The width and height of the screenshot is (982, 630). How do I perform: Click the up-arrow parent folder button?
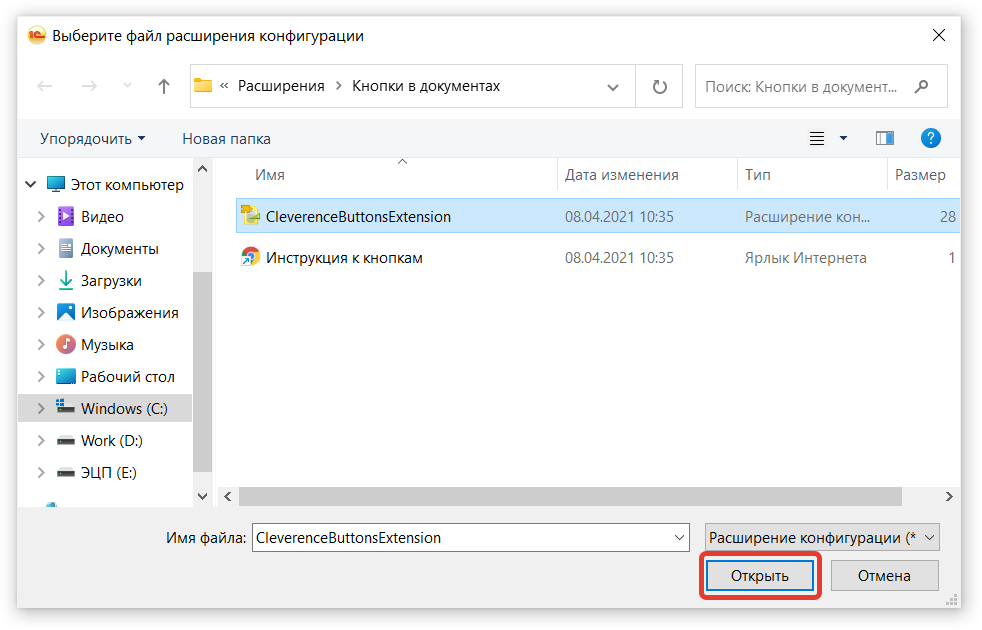click(164, 87)
